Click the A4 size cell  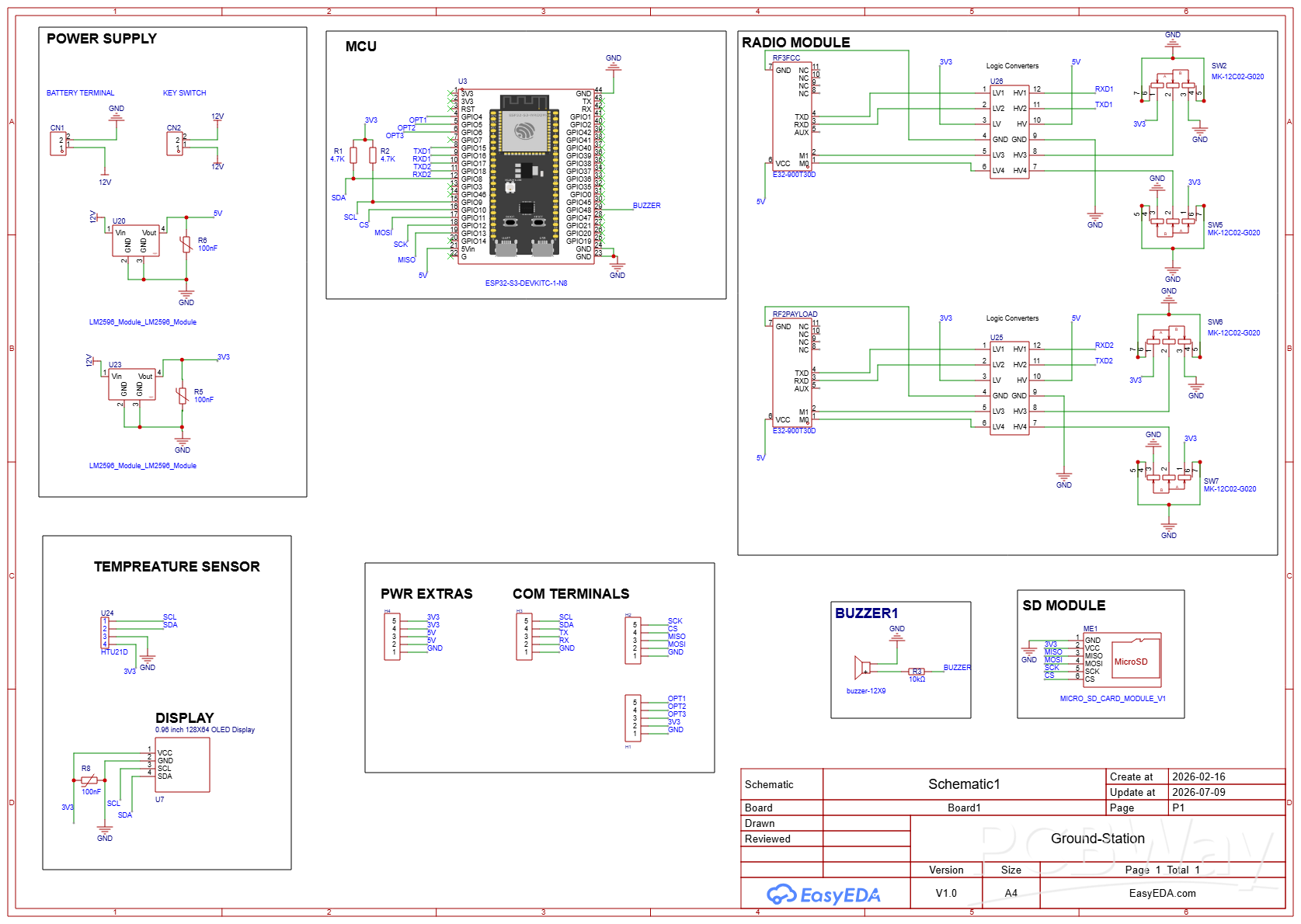click(1011, 894)
